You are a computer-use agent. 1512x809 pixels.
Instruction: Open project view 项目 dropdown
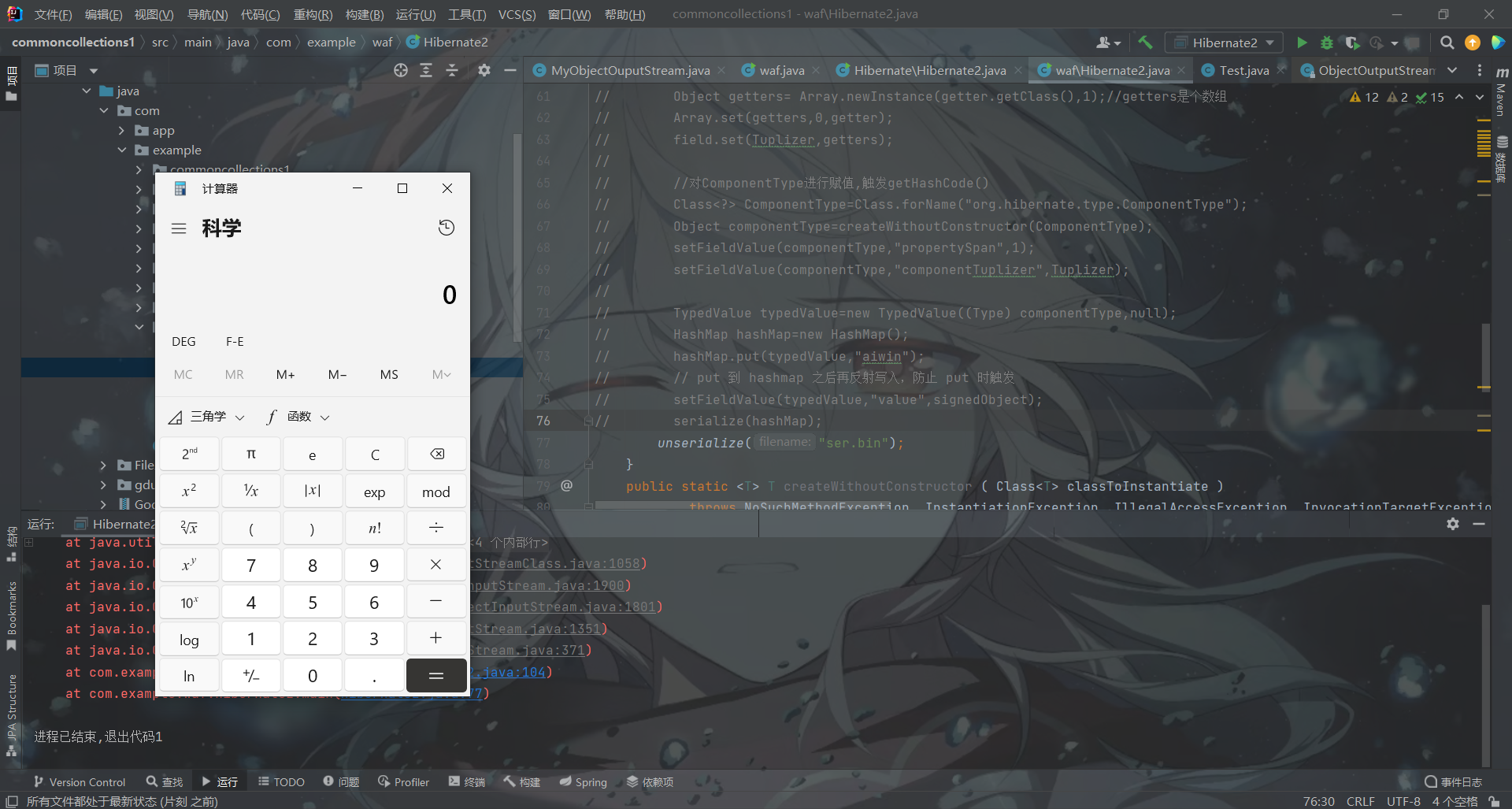67,70
